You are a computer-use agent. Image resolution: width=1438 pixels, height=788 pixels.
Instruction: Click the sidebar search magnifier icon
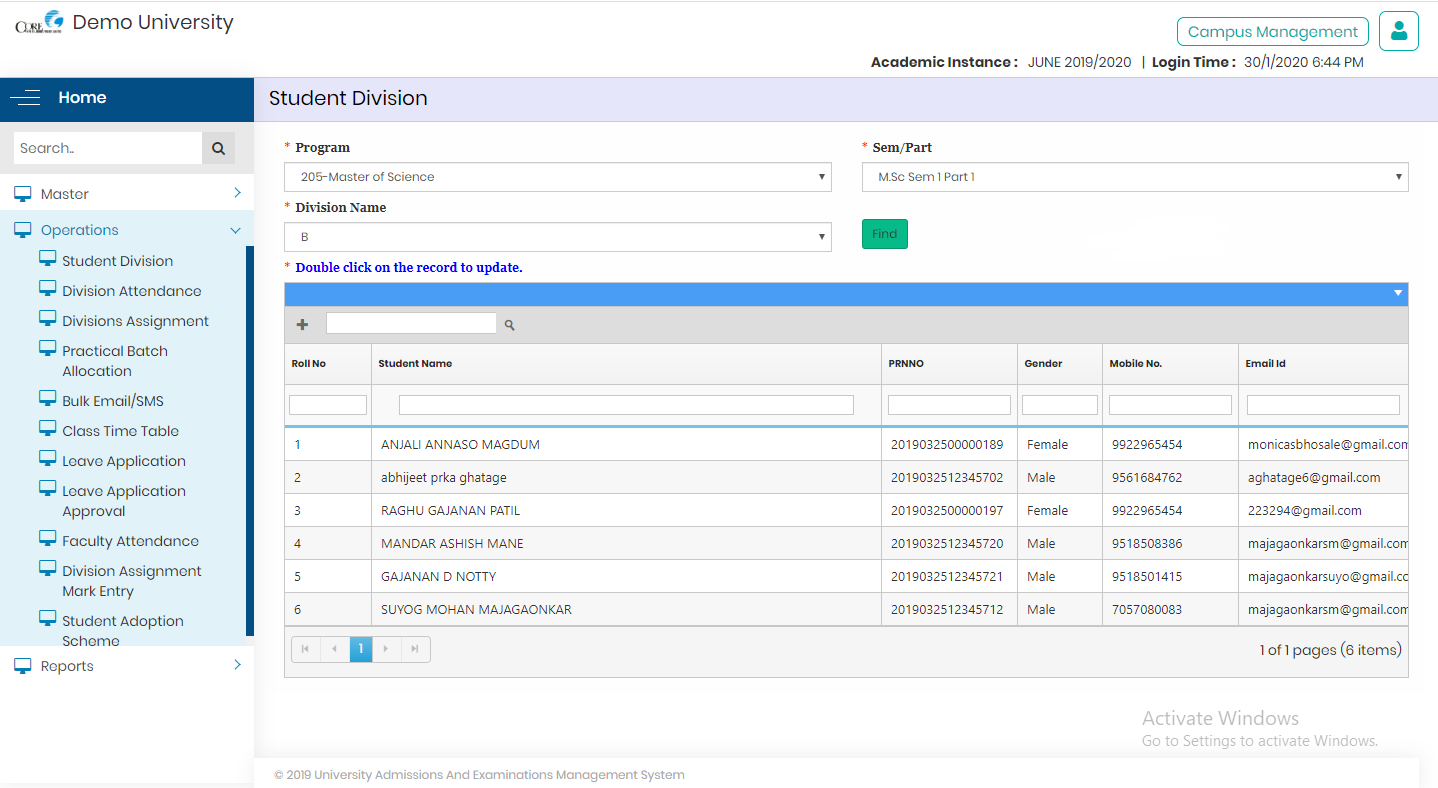click(218, 148)
